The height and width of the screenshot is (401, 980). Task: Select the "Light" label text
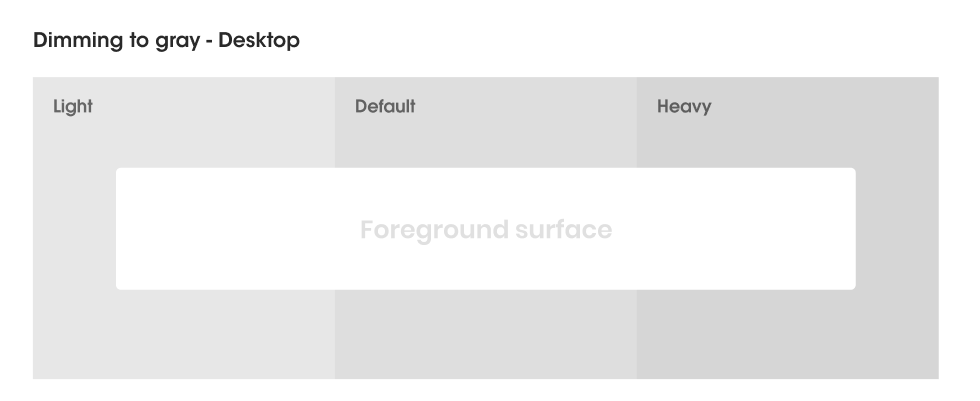73,106
